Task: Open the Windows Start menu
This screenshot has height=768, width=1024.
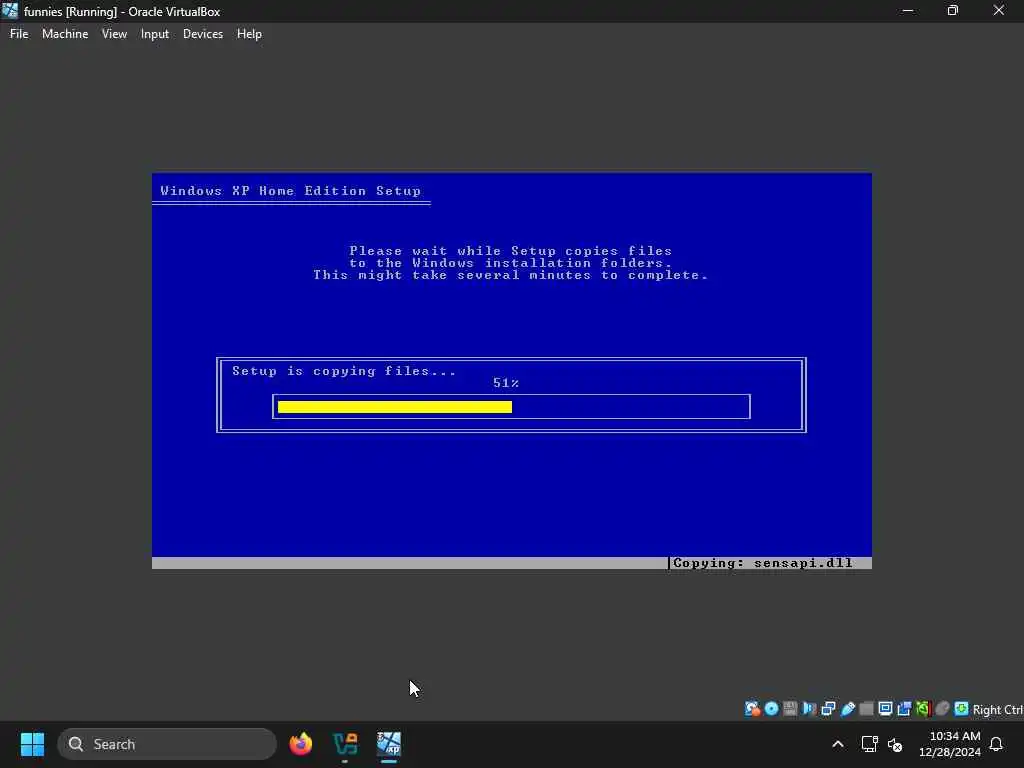Action: [x=32, y=744]
